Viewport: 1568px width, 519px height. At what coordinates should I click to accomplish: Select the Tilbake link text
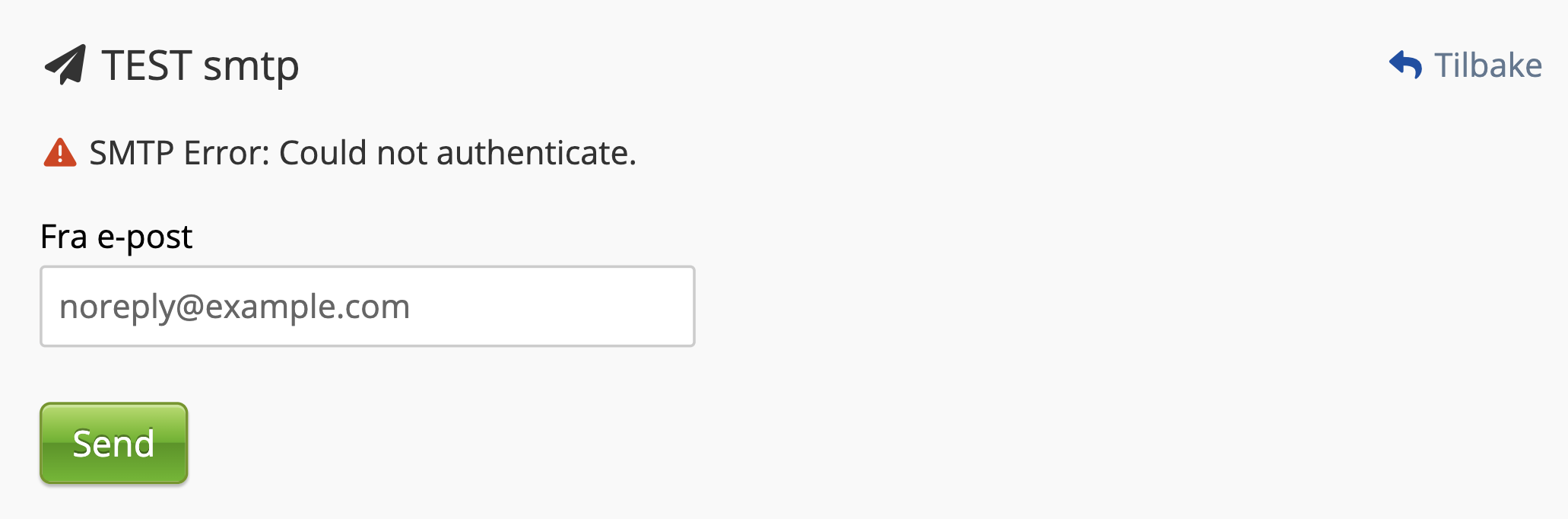pos(1488,65)
